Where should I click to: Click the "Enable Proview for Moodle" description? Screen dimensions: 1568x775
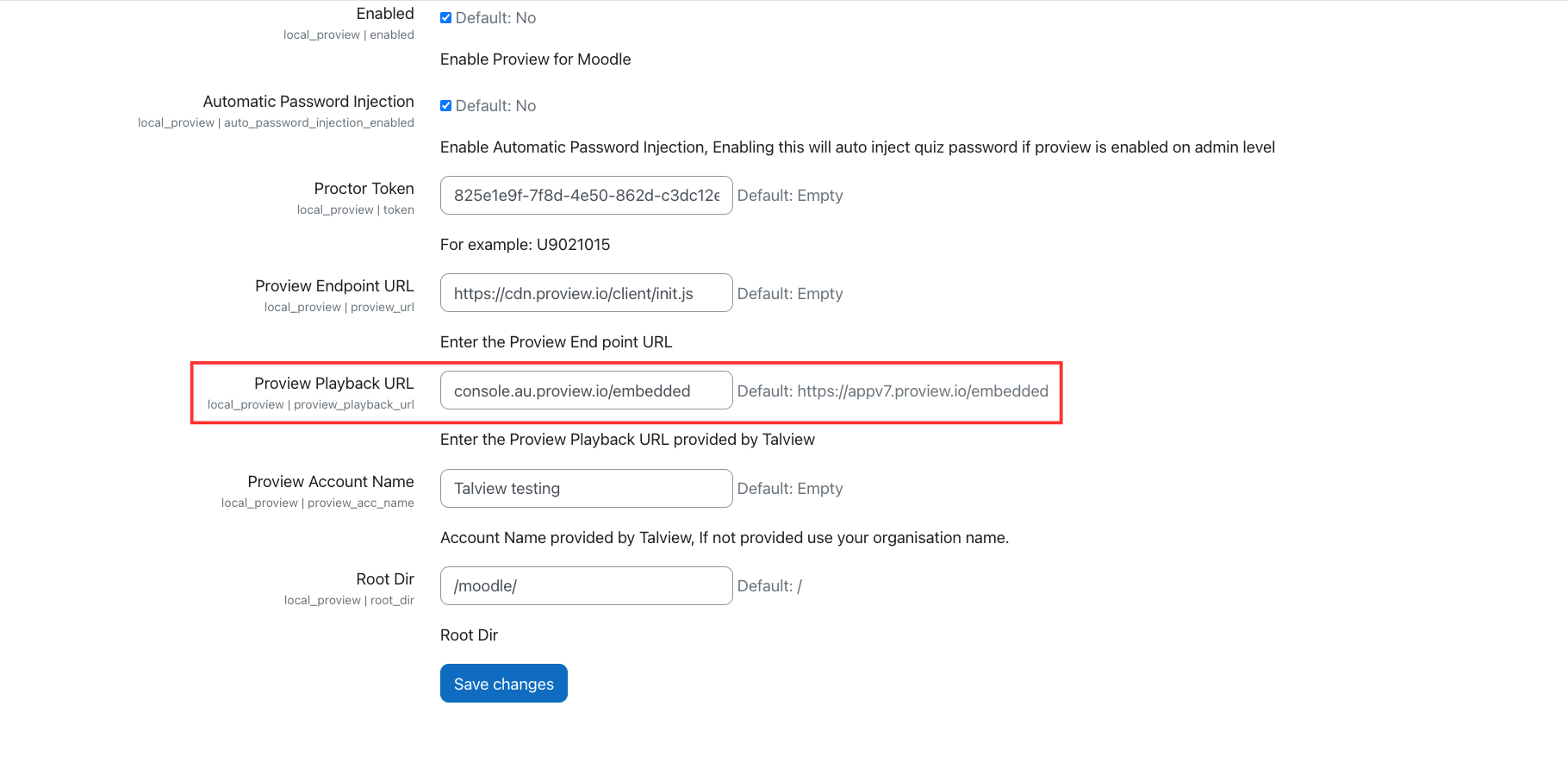tap(535, 59)
